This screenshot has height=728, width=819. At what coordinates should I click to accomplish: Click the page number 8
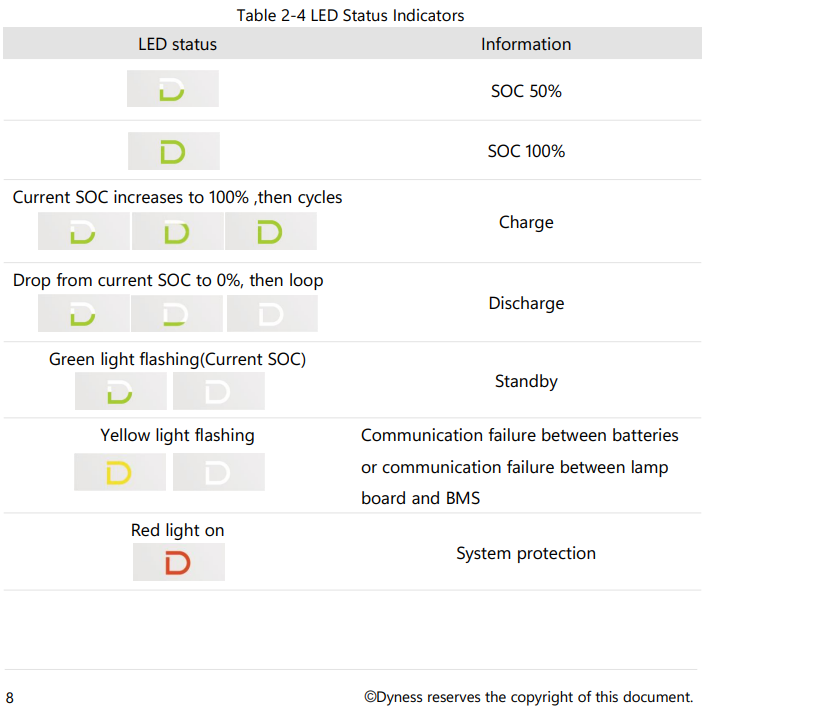click(10, 697)
